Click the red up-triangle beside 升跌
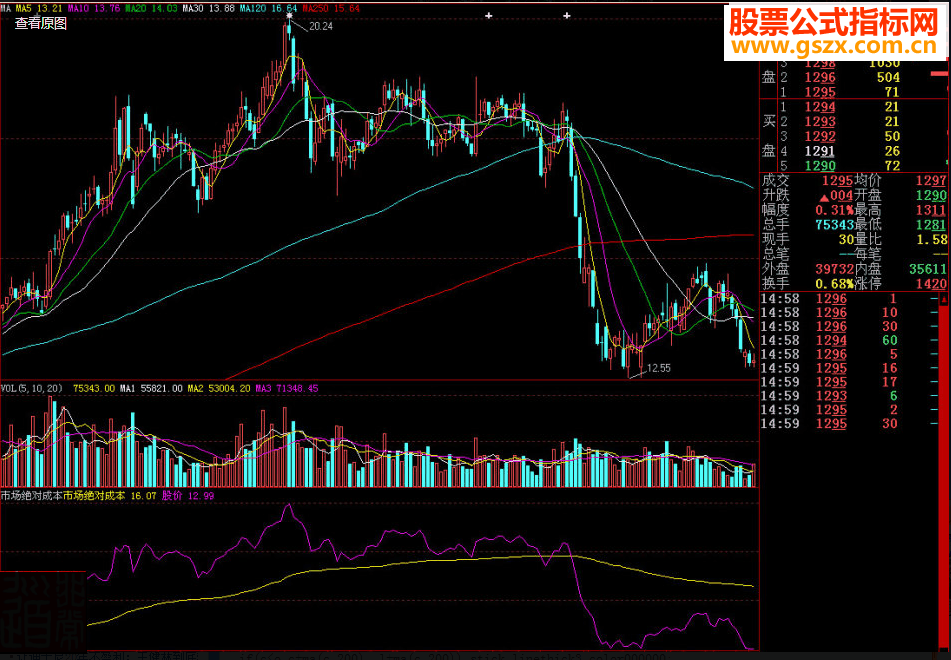The width and height of the screenshot is (951, 660). [824, 197]
